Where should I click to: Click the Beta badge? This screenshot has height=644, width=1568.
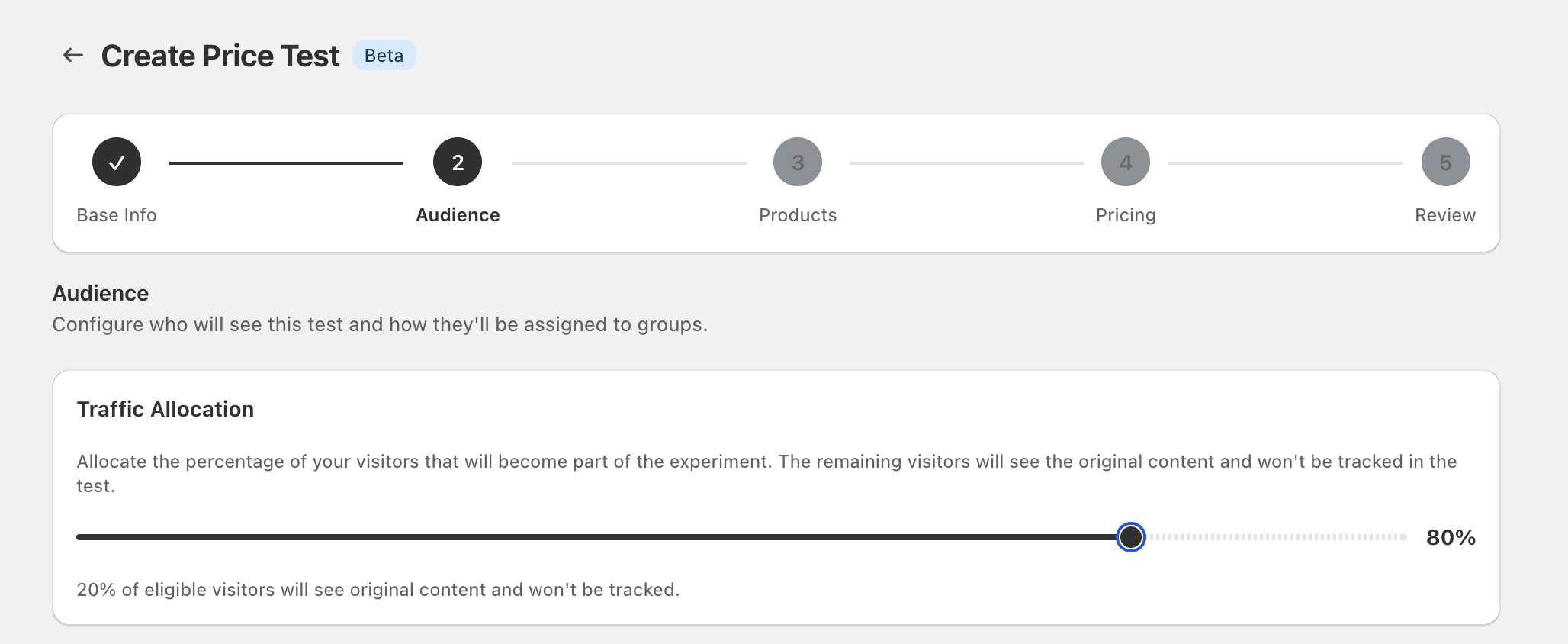coord(384,56)
